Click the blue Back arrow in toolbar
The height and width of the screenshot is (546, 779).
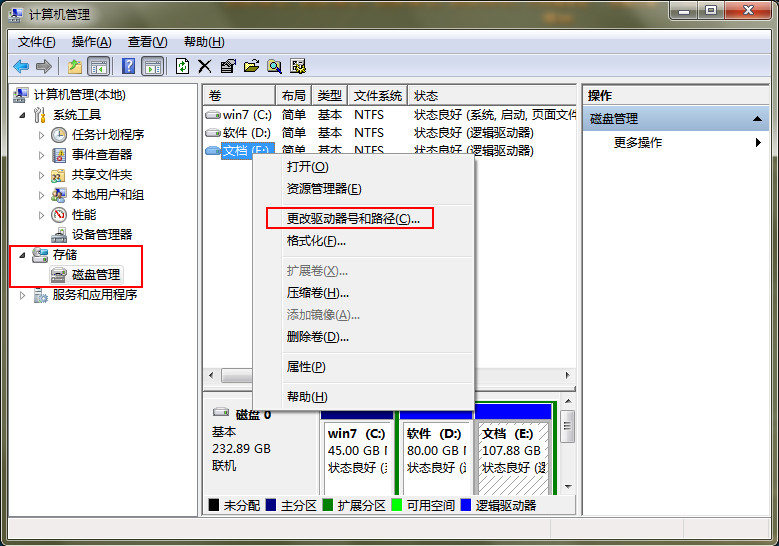[x=21, y=66]
